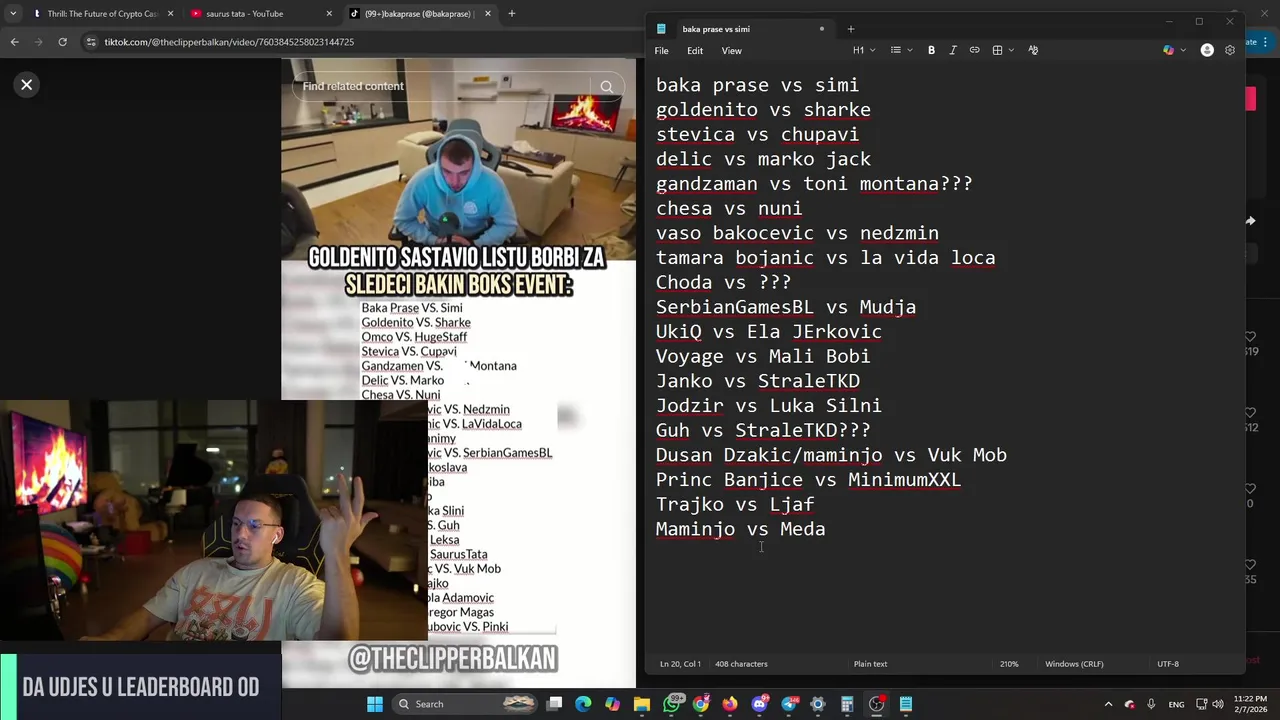Click the line 'goldenito vs sharke' in Notepad
Viewport: 1280px width, 720px height.
[x=763, y=110]
